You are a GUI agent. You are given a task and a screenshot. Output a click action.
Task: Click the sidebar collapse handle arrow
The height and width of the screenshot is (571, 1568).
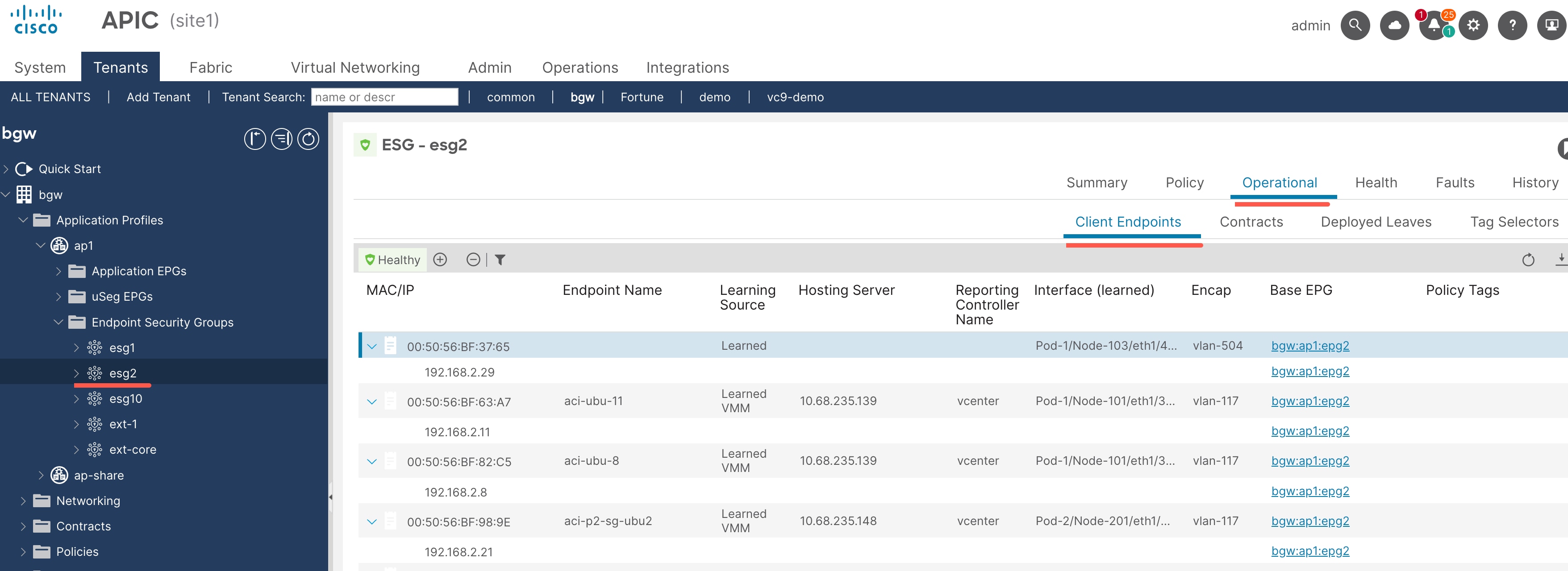pyautogui.click(x=330, y=497)
